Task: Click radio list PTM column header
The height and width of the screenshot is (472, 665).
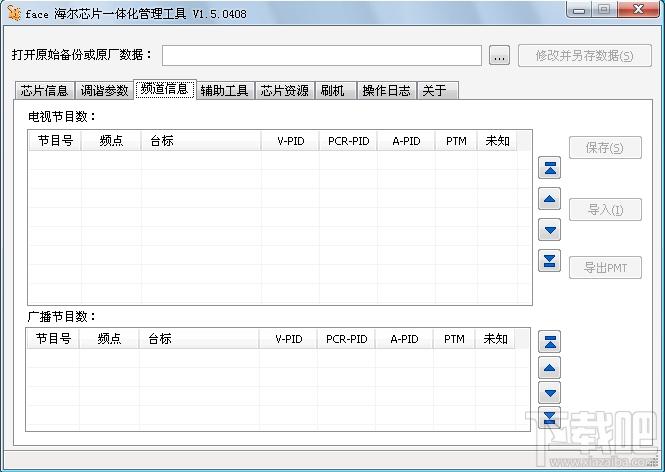Action: 454,339
